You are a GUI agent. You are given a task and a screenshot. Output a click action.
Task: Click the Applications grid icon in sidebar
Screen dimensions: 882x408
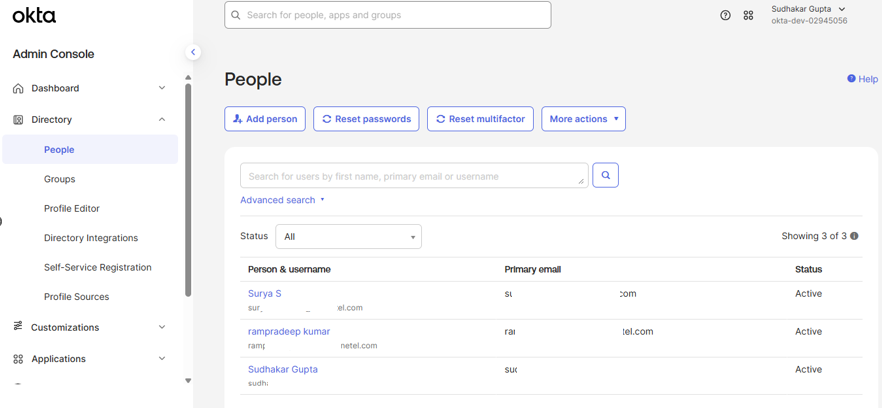point(18,358)
